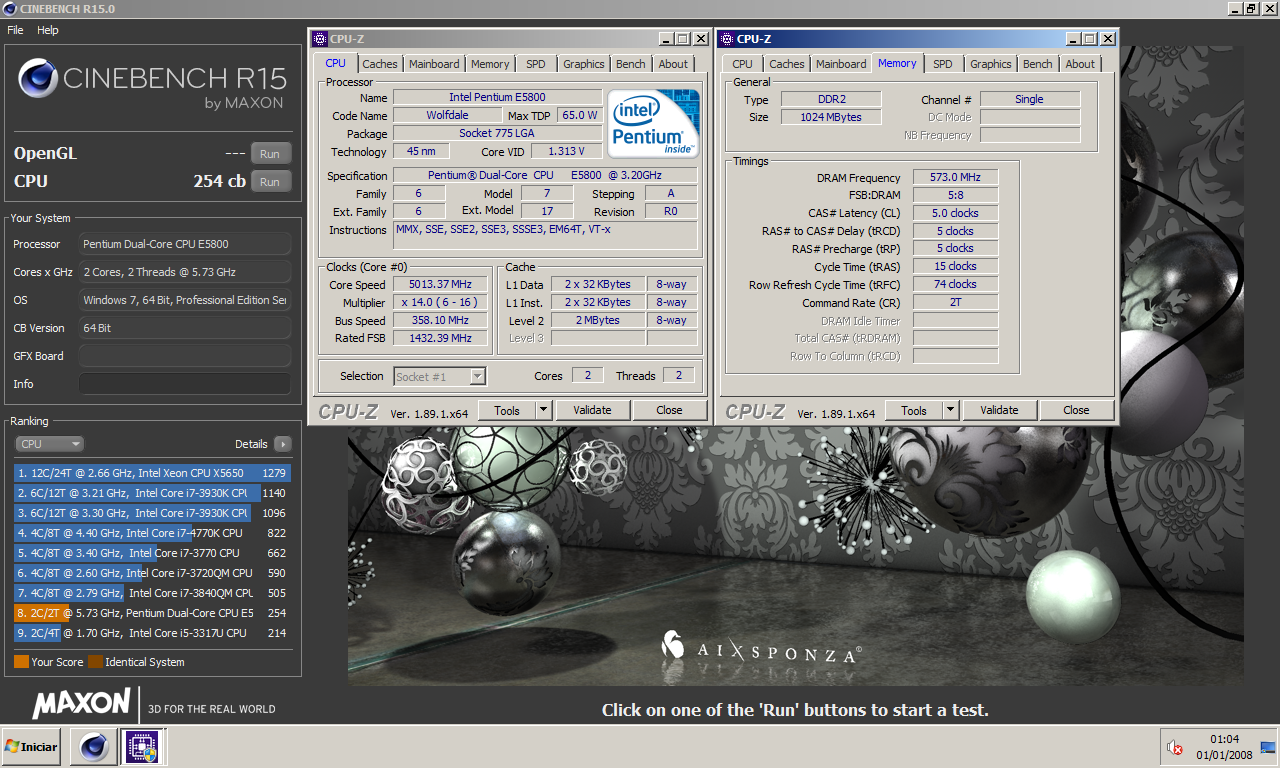The width and height of the screenshot is (1280, 768).
Task: Switch to Bench tab in left CPU-Z
Action: click(630, 64)
